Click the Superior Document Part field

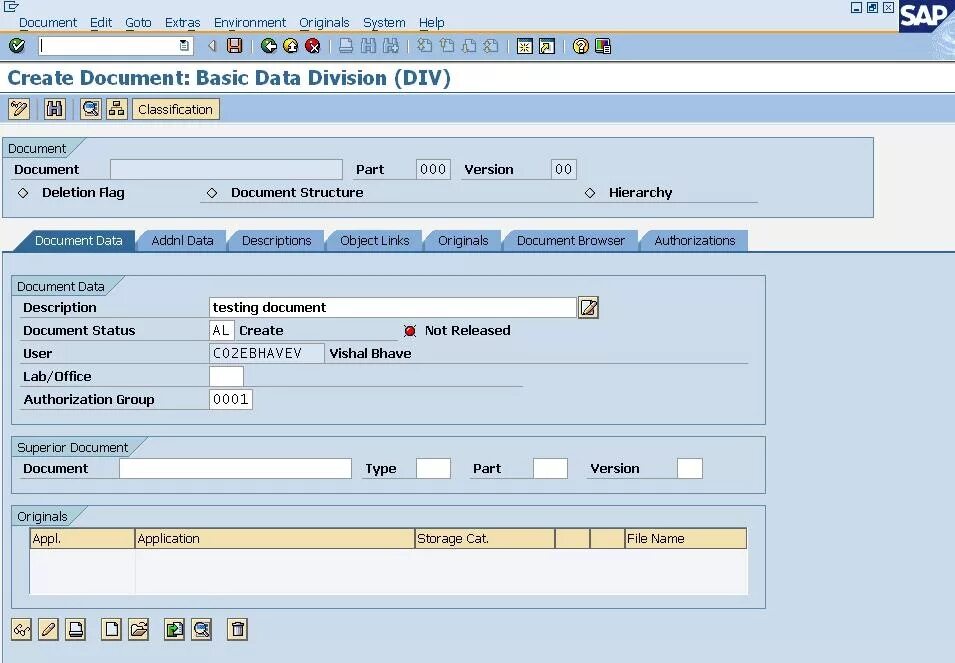pyautogui.click(x=551, y=469)
